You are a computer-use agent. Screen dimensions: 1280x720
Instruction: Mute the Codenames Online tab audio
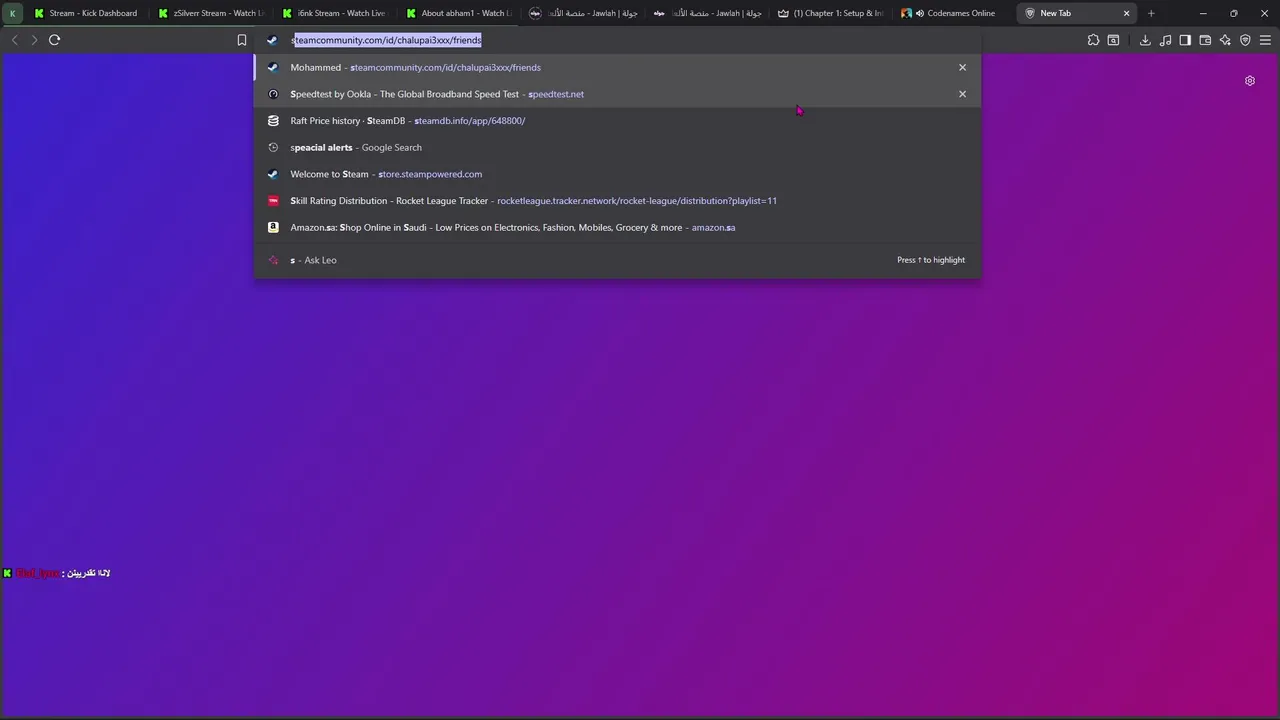tap(919, 13)
